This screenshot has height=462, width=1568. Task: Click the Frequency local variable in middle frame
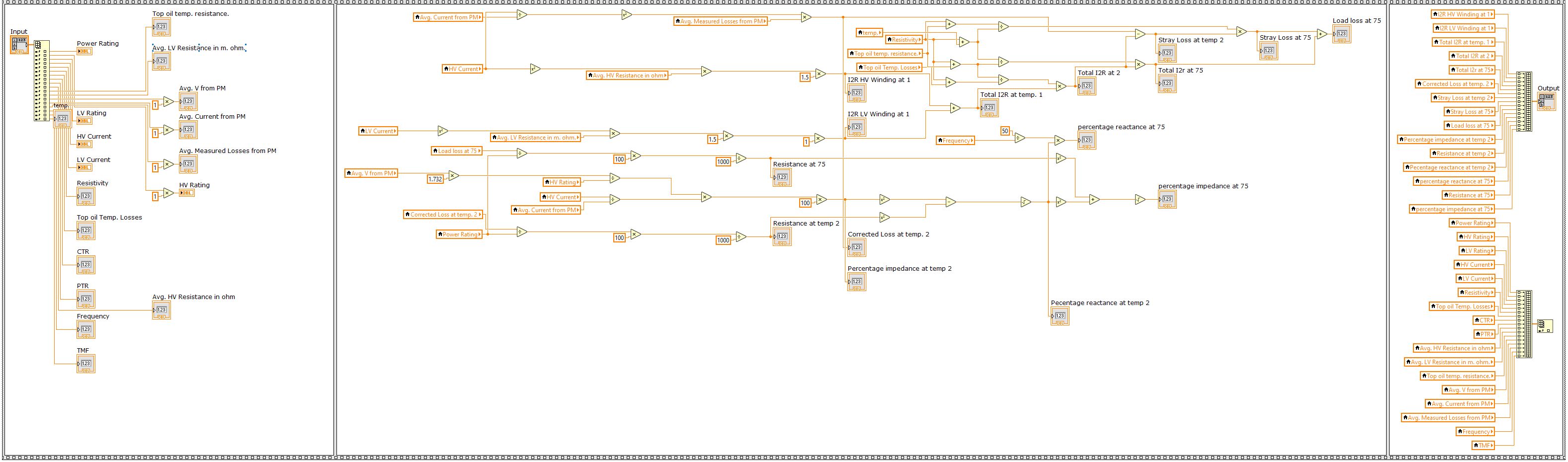[955, 141]
